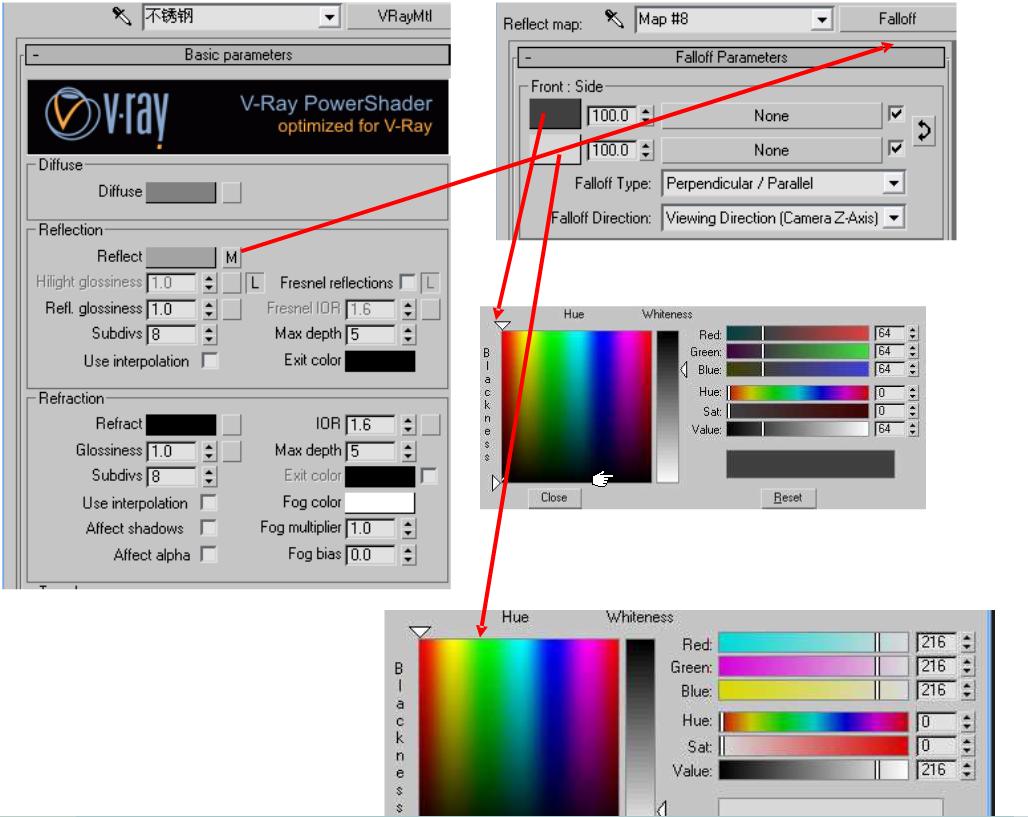Open the Map #8 name dropdown
1028x817 pixels.
pos(821,20)
